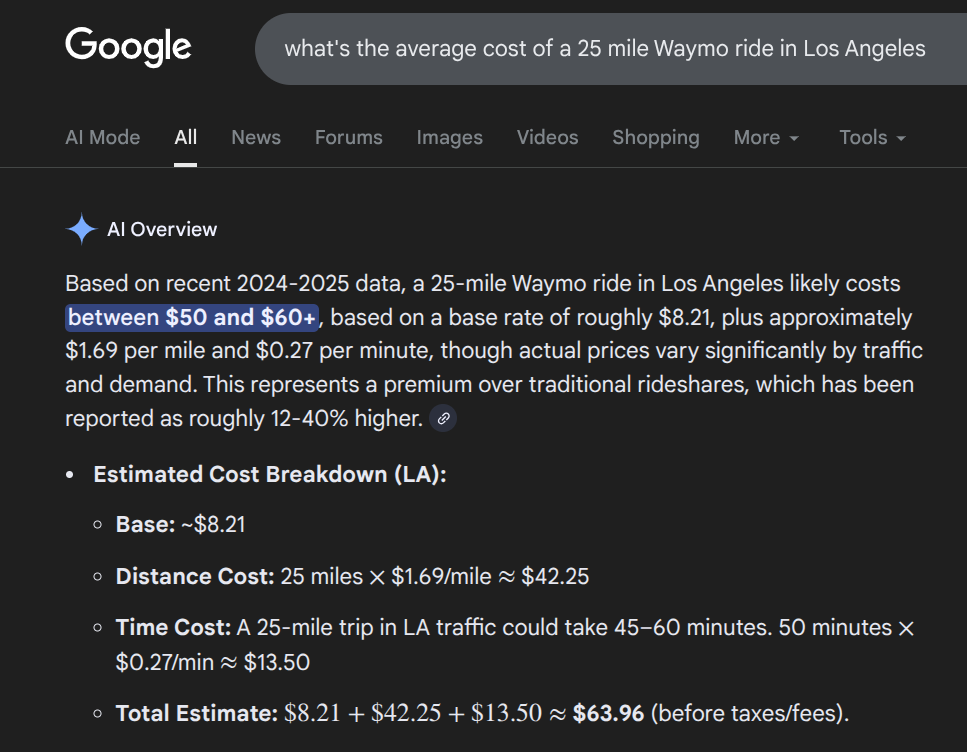Screen dimensions: 967x752
Task: Click inside the Waymo search query box
Action: tap(604, 49)
